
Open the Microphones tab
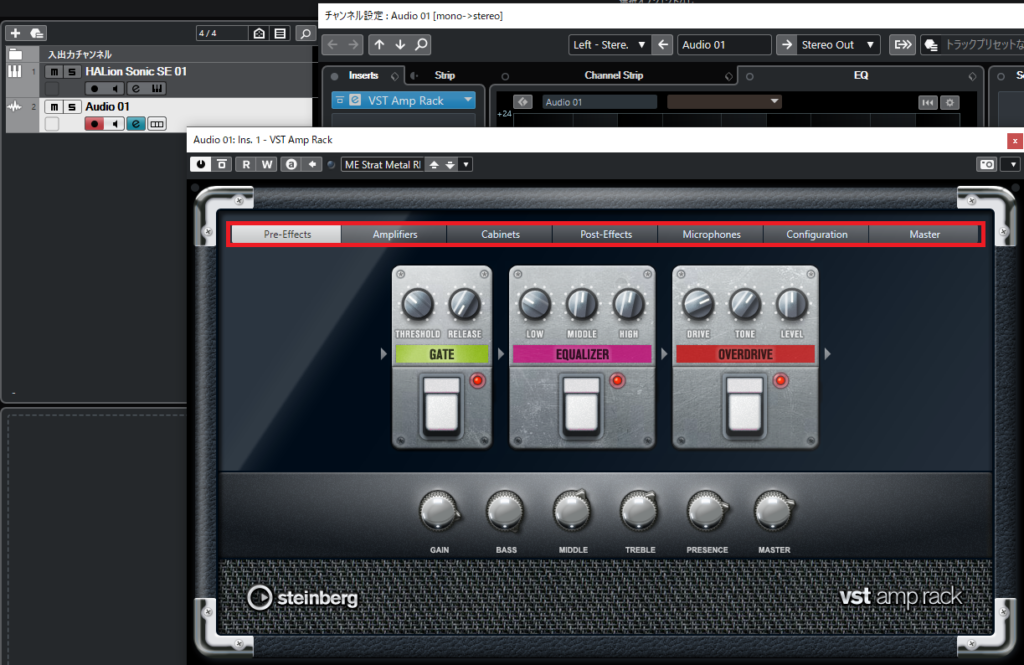tap(711, 235)
